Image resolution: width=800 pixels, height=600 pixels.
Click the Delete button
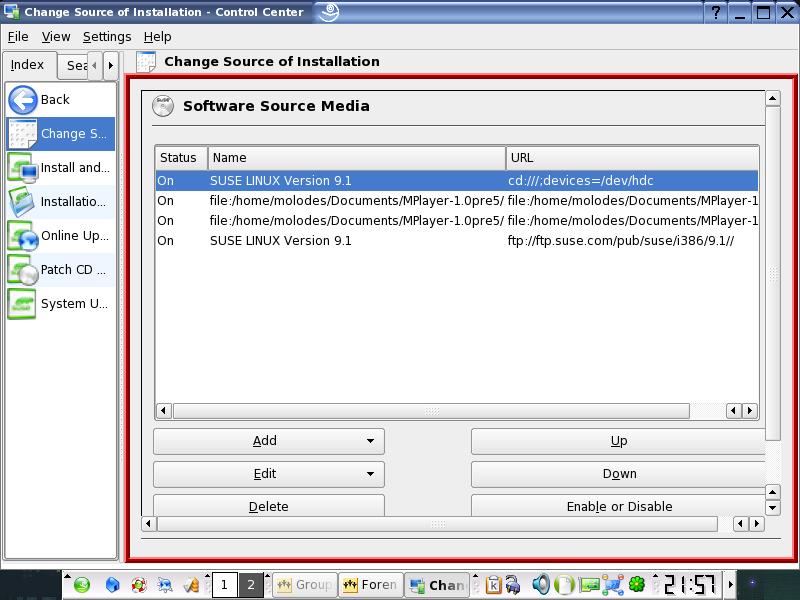point(268,506)
